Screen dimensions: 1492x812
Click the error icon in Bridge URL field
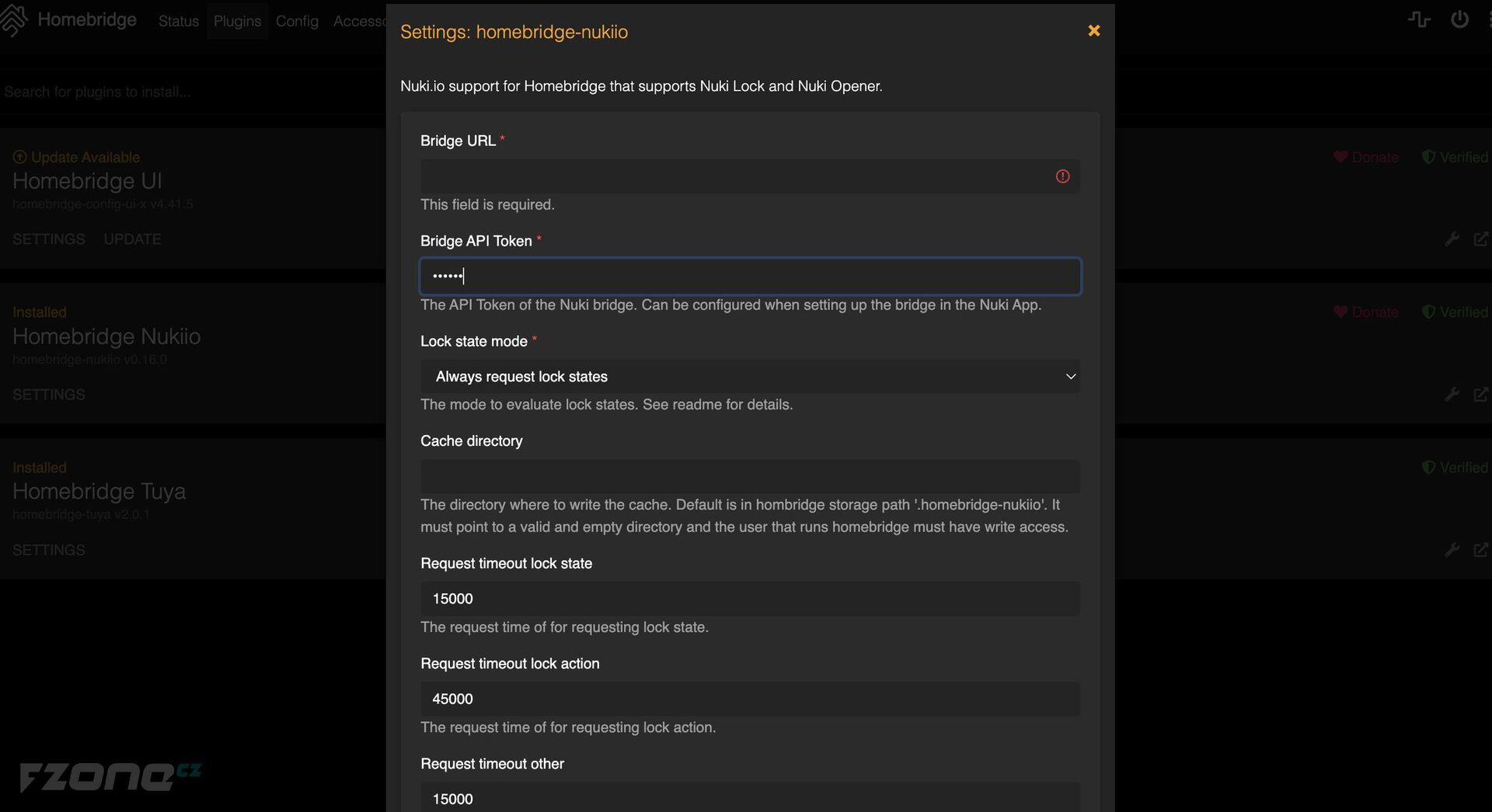[x=1062, y=176]
